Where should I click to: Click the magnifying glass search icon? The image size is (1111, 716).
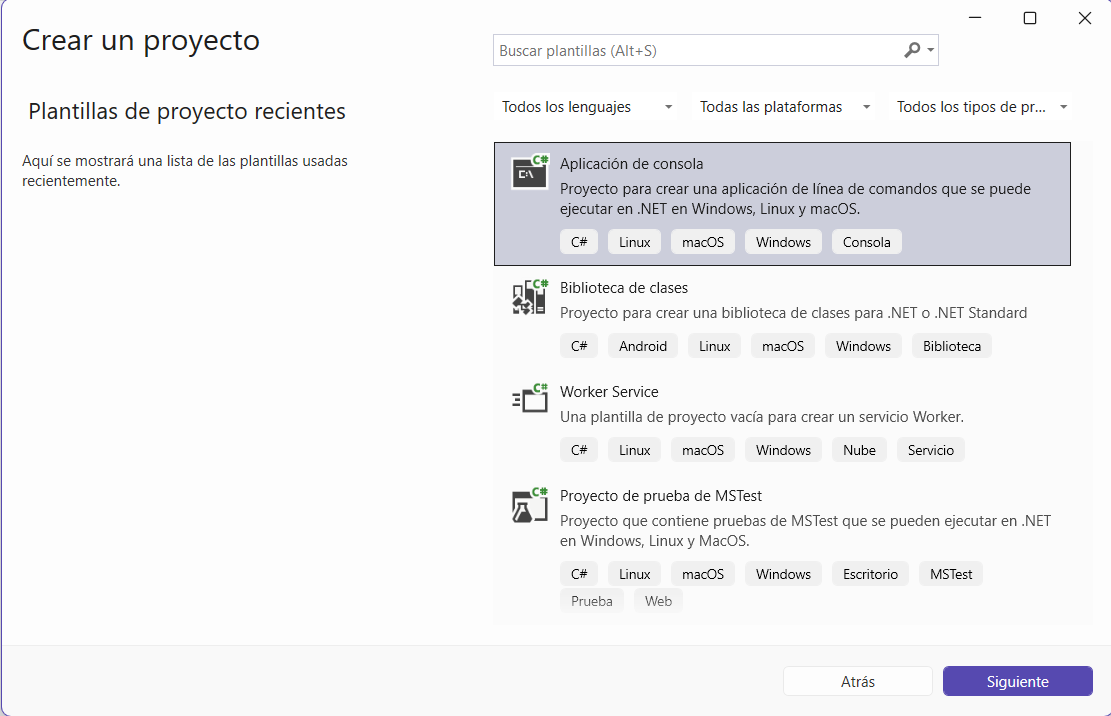(911, 50)
